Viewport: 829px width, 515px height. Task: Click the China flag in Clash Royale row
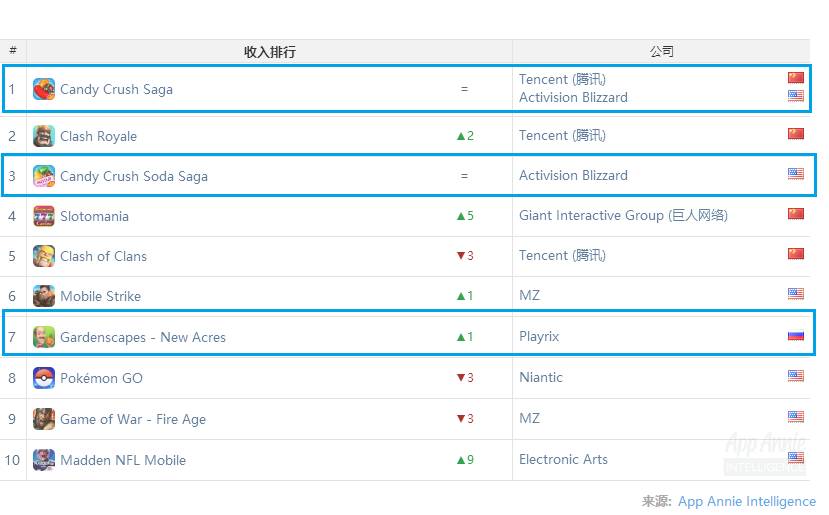(796, 134)
